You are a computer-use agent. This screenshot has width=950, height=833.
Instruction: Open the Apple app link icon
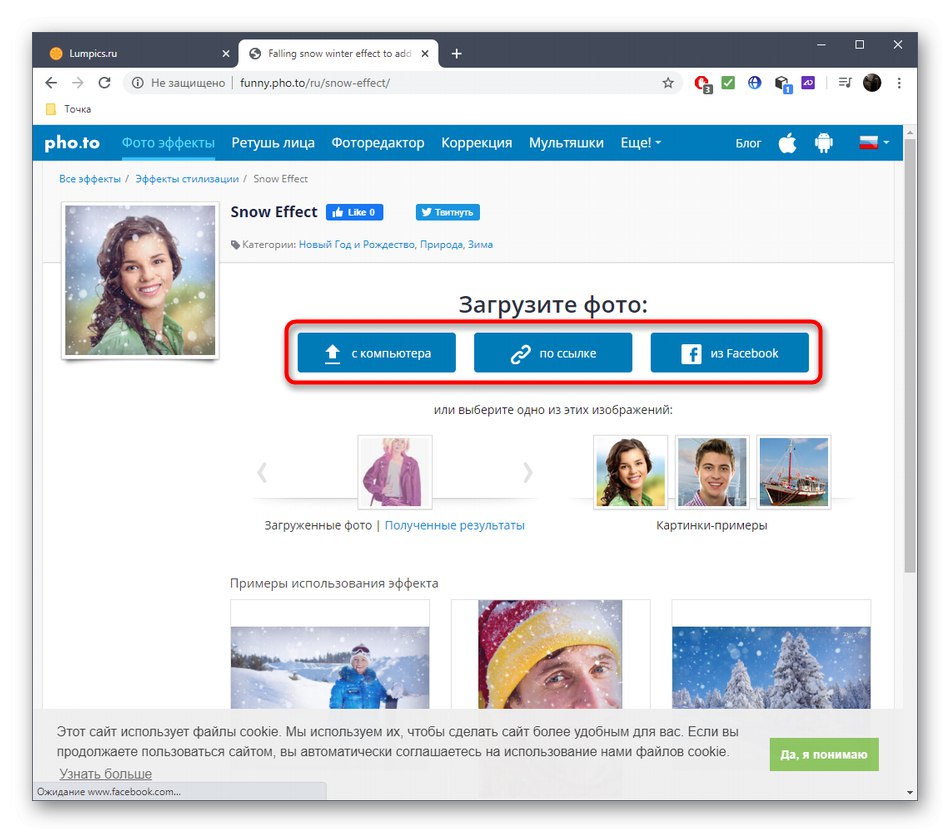click(x=788, y=143)
